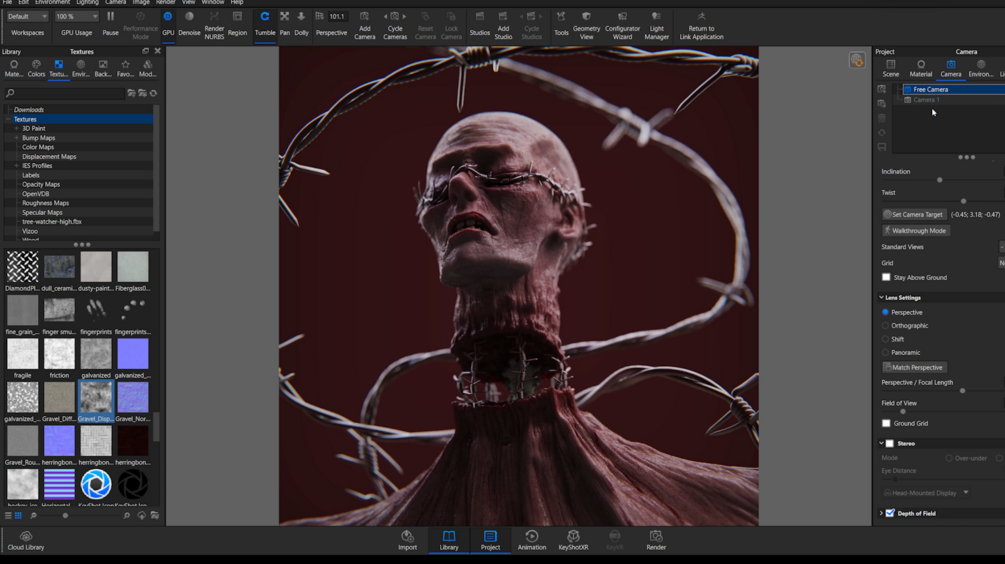Adjust the Inclination slider
Viewport: 1005px width, 564px height.
940,180
